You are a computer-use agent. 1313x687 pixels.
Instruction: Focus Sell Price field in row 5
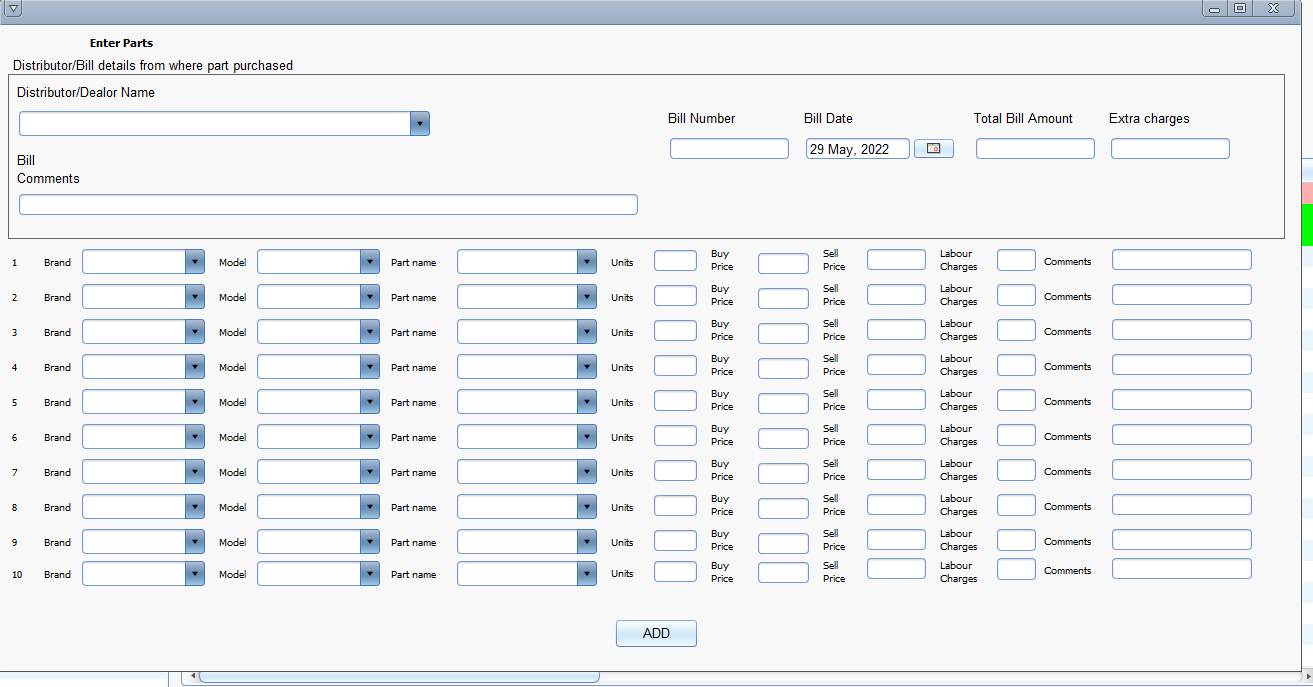(x=896, y=400)
